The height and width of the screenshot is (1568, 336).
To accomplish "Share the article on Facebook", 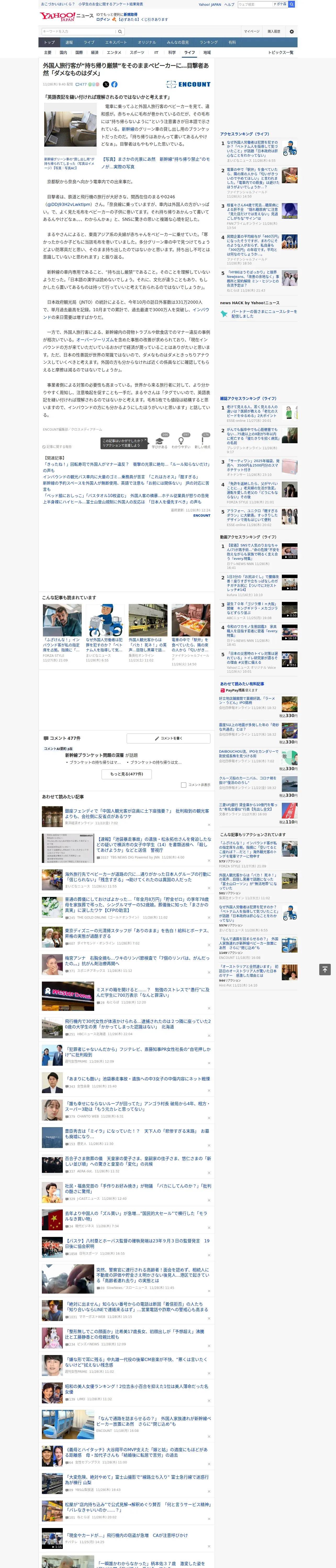I will (x=114, y=85).
